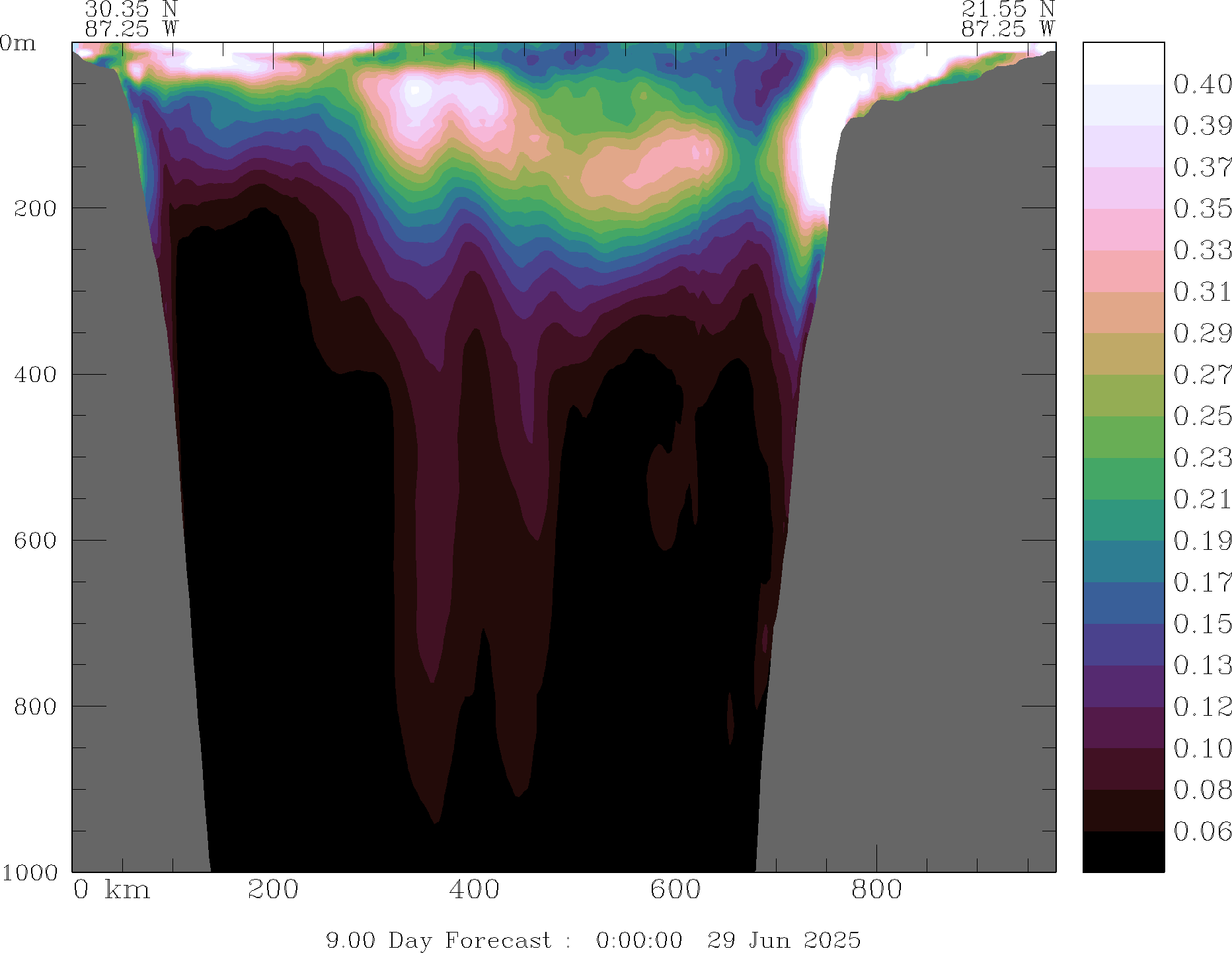
Task: Click the 0m surface depth label
Action: (17, 44)
